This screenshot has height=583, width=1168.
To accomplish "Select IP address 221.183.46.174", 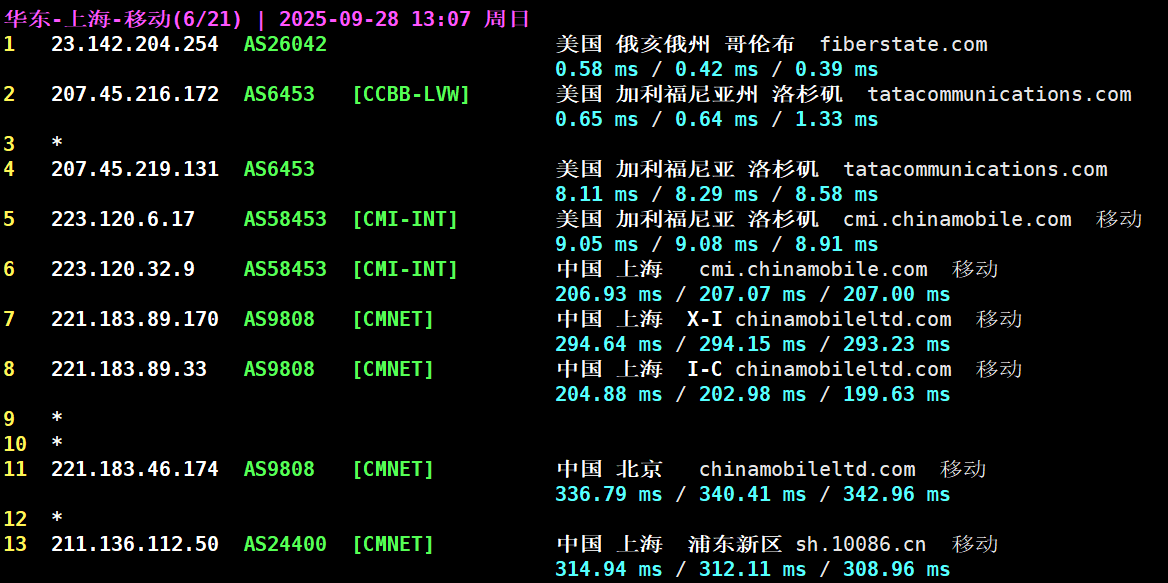I will [135, 469].
